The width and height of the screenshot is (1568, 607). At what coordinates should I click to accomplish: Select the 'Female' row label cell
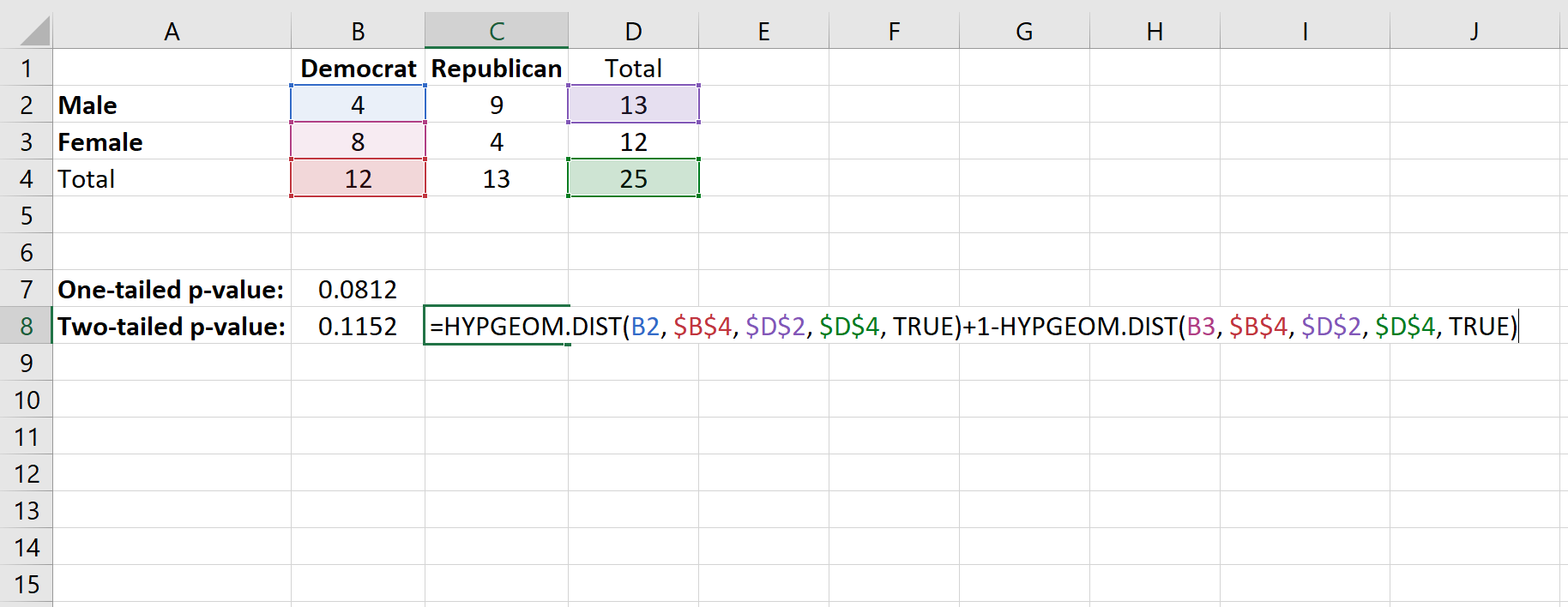[x=172, y=142]
